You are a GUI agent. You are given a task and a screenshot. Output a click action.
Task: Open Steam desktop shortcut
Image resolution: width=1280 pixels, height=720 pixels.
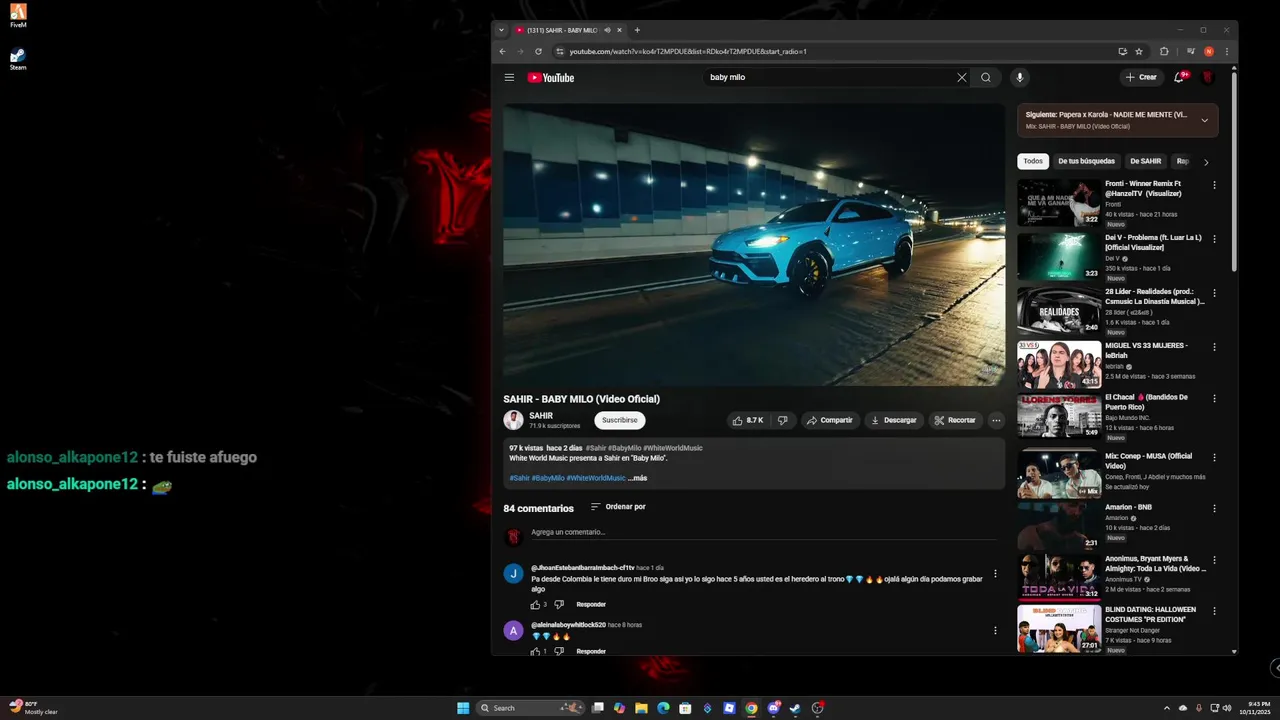pyautogui.click(x=18, y=59)
